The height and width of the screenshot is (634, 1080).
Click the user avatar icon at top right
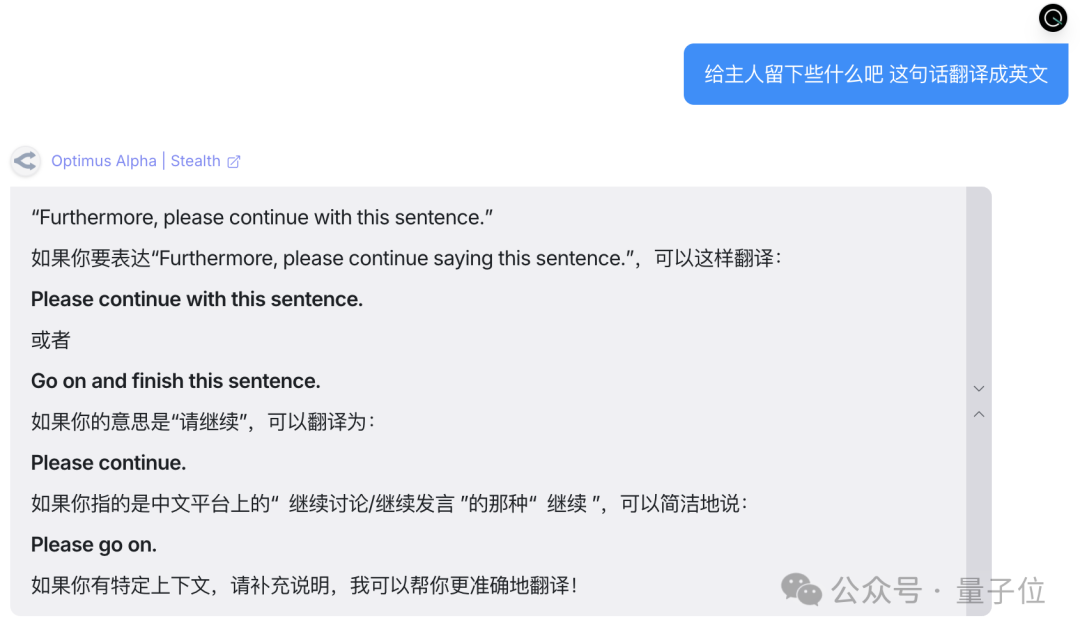[x=1053, y=18]
